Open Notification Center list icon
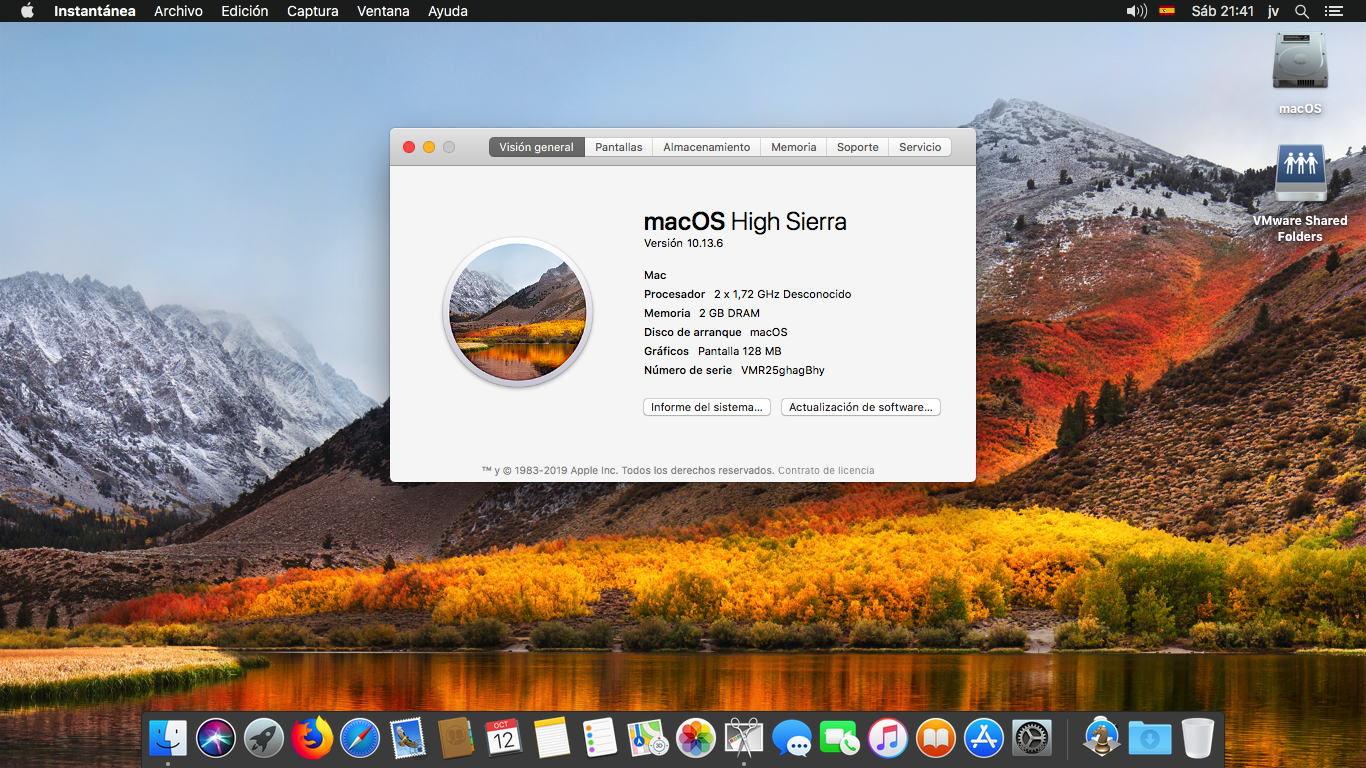This screenshot has width=1366, height=768. pos(1333,11)
